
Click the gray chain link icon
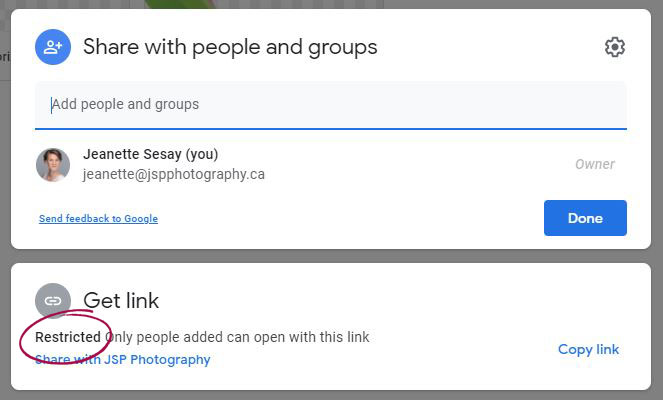pyautogui.click(x=53, y=301)
